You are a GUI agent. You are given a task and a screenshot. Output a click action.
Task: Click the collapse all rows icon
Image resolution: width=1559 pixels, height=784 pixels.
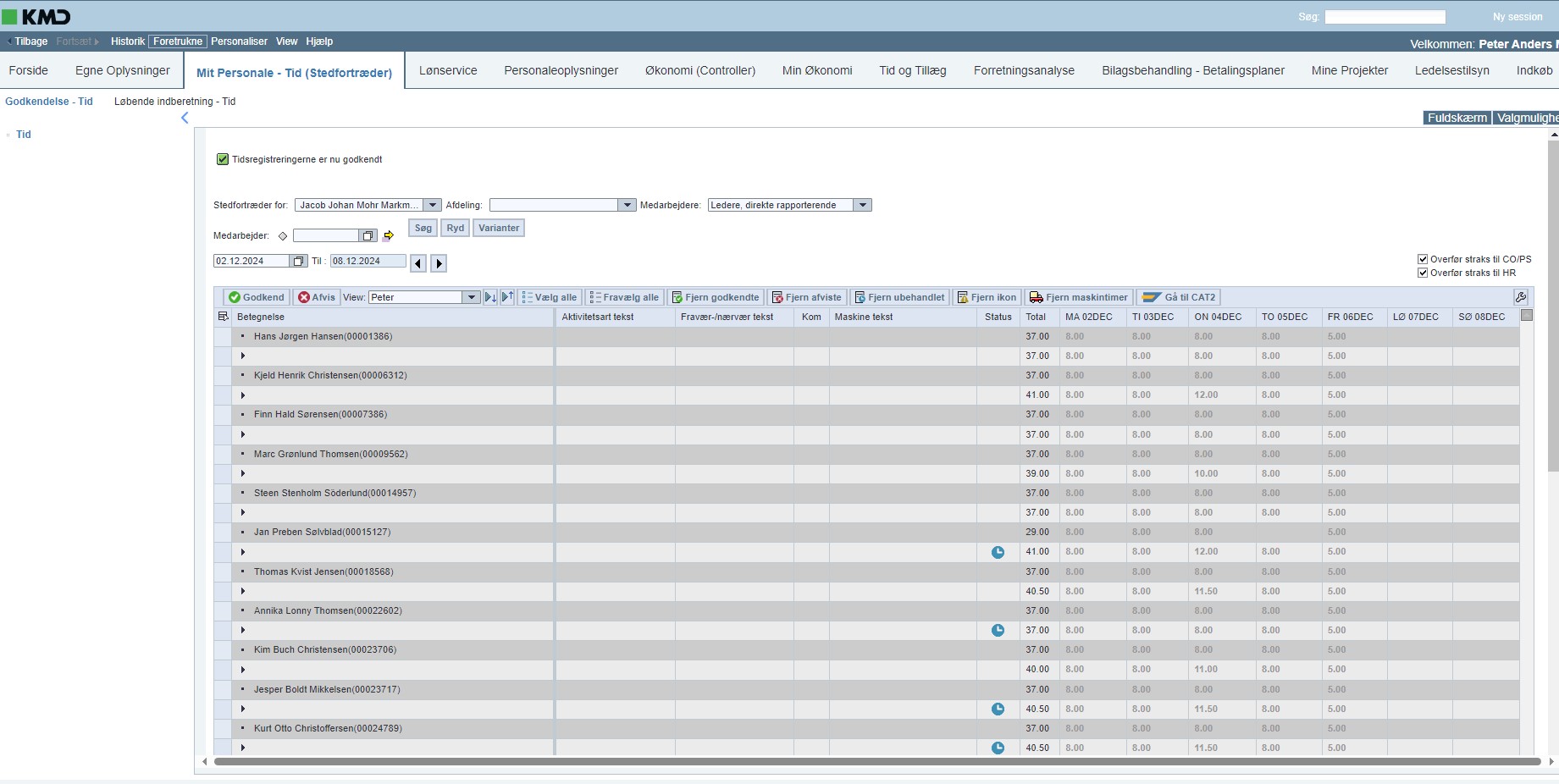507,297
